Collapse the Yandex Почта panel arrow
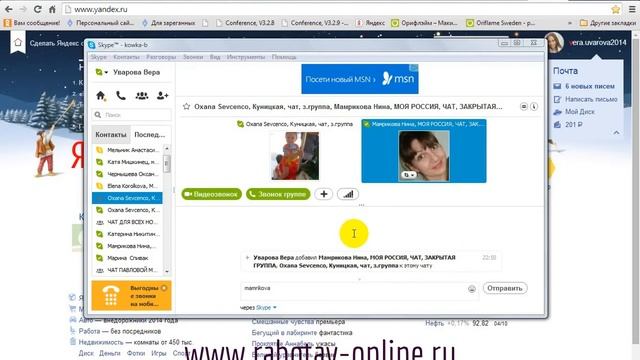Screen dimensions: 640x360 tap(616, 132)
